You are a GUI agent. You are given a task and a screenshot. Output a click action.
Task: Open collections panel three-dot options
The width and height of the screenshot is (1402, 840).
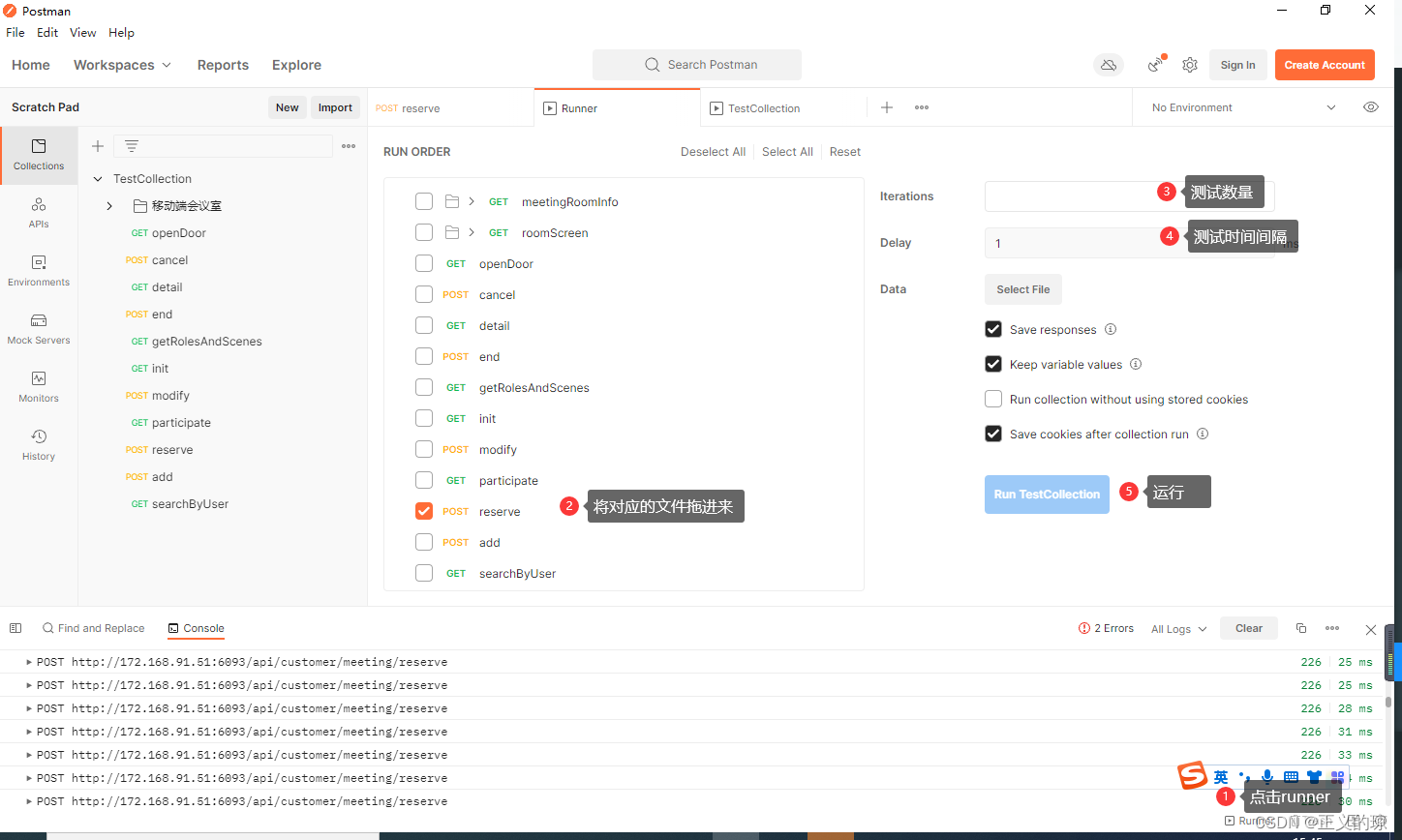pos(349,146)
